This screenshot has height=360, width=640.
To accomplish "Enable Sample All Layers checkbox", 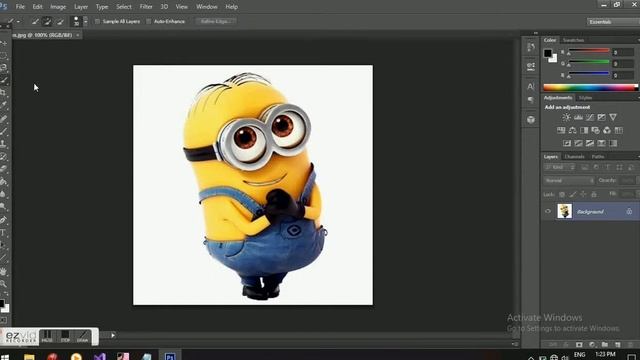I will click(x=97, y=21).
